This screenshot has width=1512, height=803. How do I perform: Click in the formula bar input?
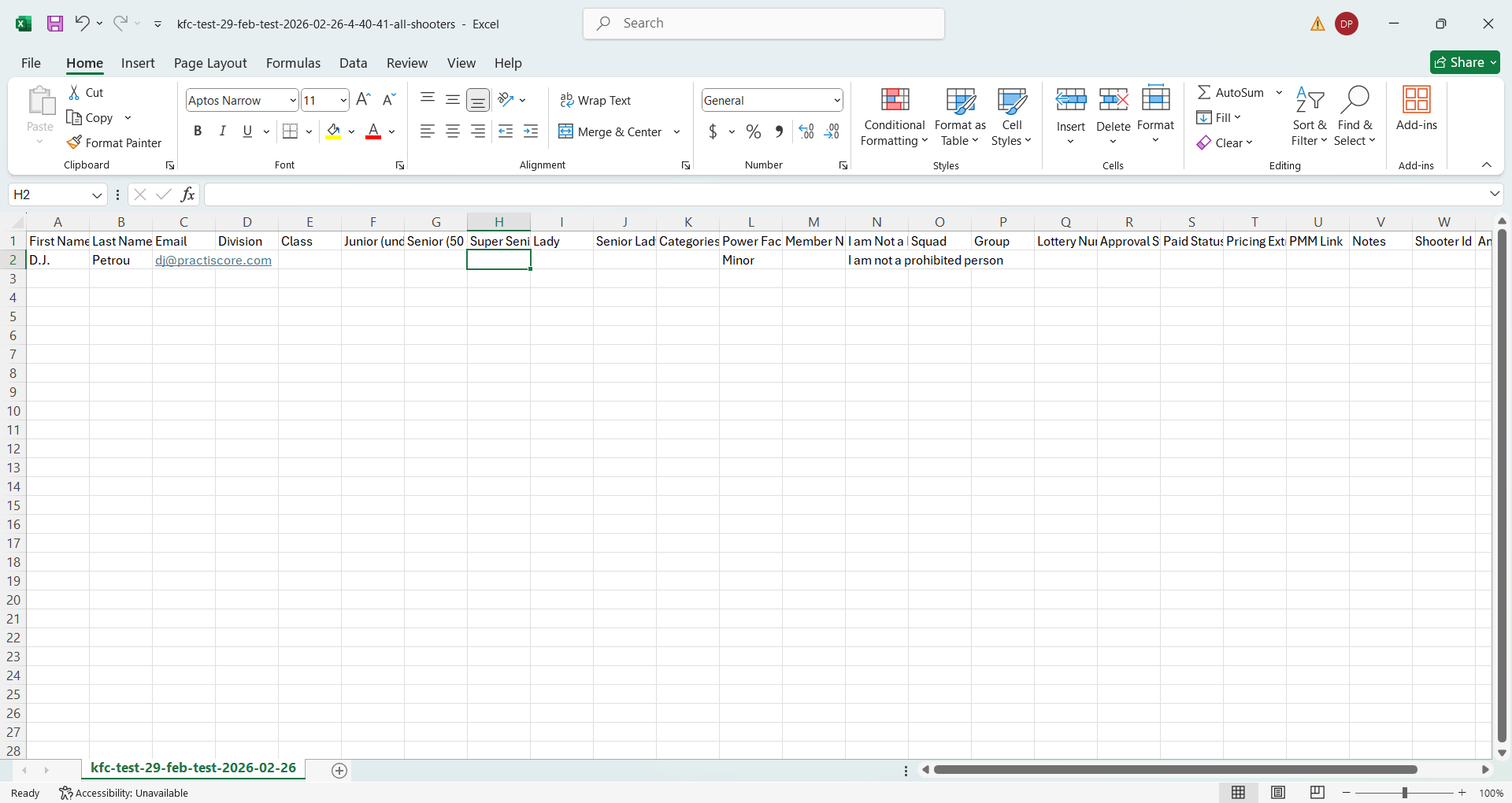(x=843, y=194)
